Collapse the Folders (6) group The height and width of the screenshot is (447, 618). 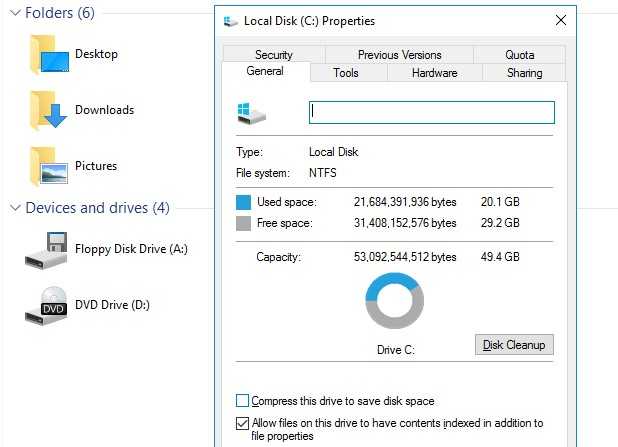(15, 13)
